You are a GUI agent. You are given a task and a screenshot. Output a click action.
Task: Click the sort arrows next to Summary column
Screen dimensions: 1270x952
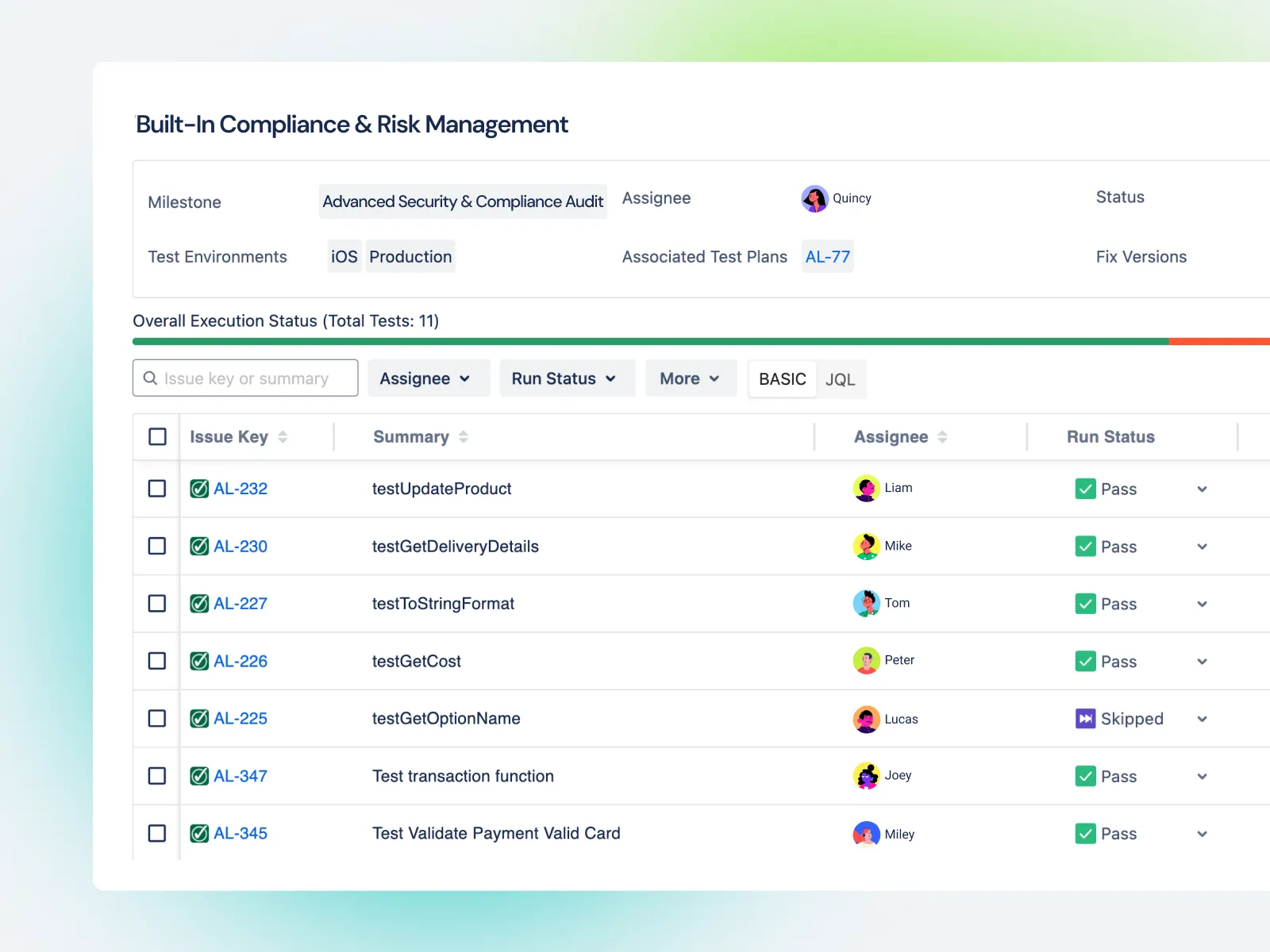click(464, 436)
